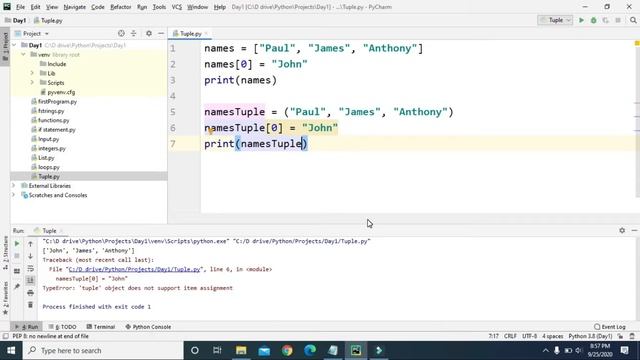
Task: Select loops.py in project tree
Action: click(49, 167)
